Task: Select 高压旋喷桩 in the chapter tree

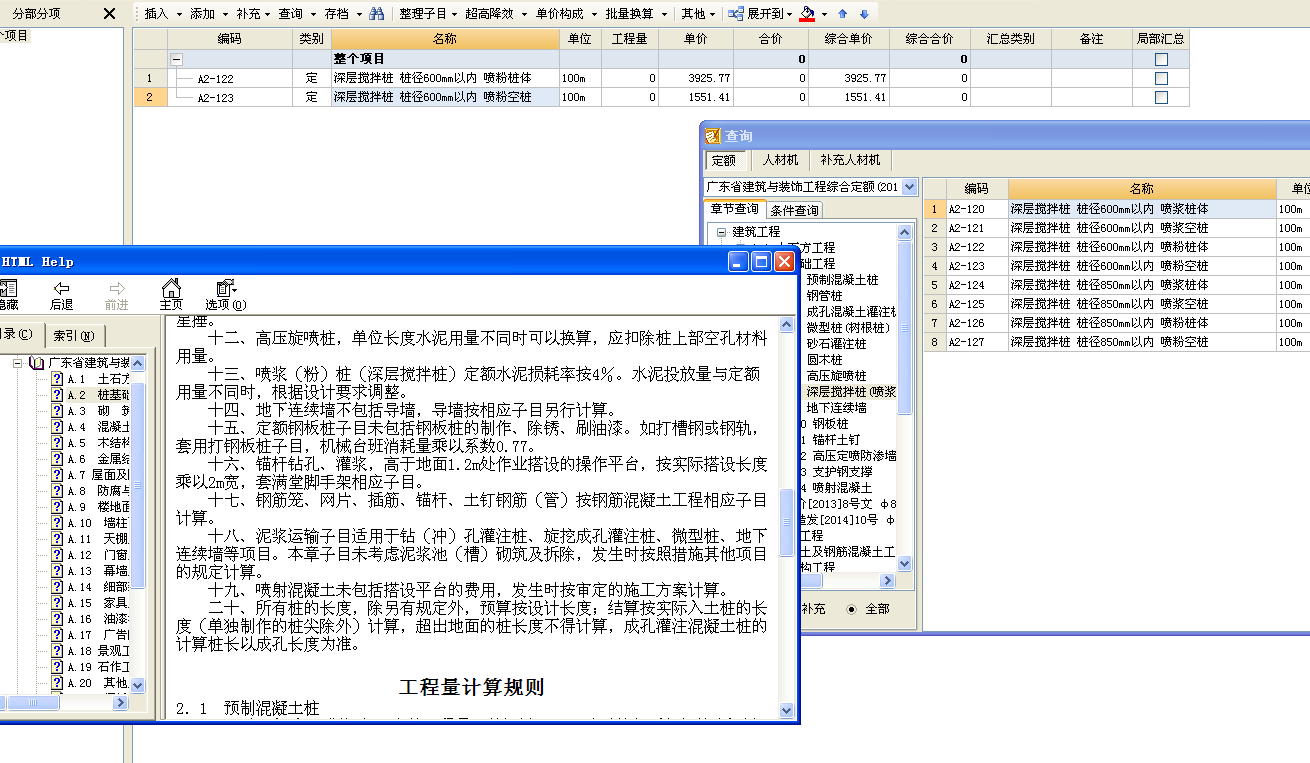Action: (838, 375)
